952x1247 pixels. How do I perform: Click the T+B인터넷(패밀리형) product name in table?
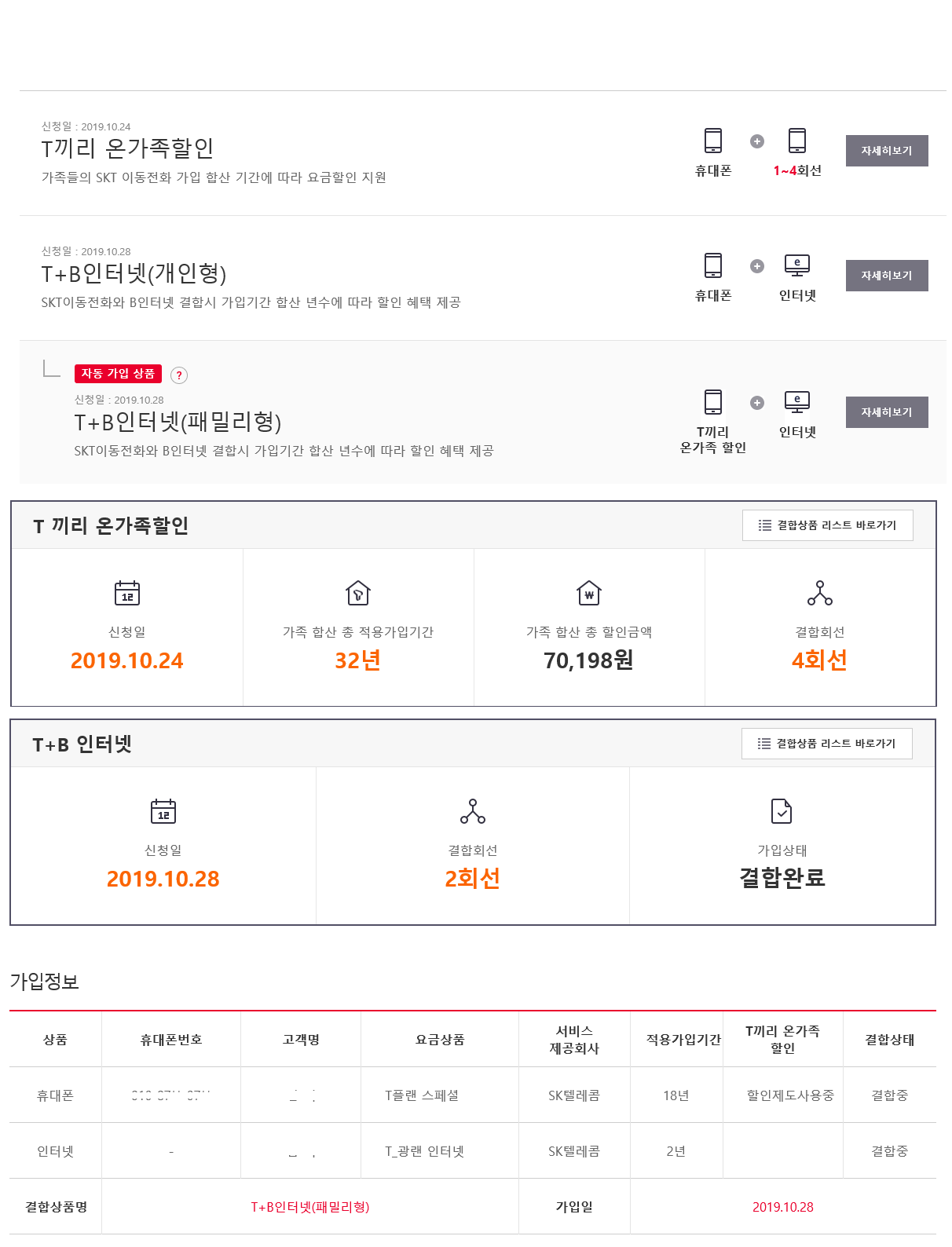click(309, 1207)
